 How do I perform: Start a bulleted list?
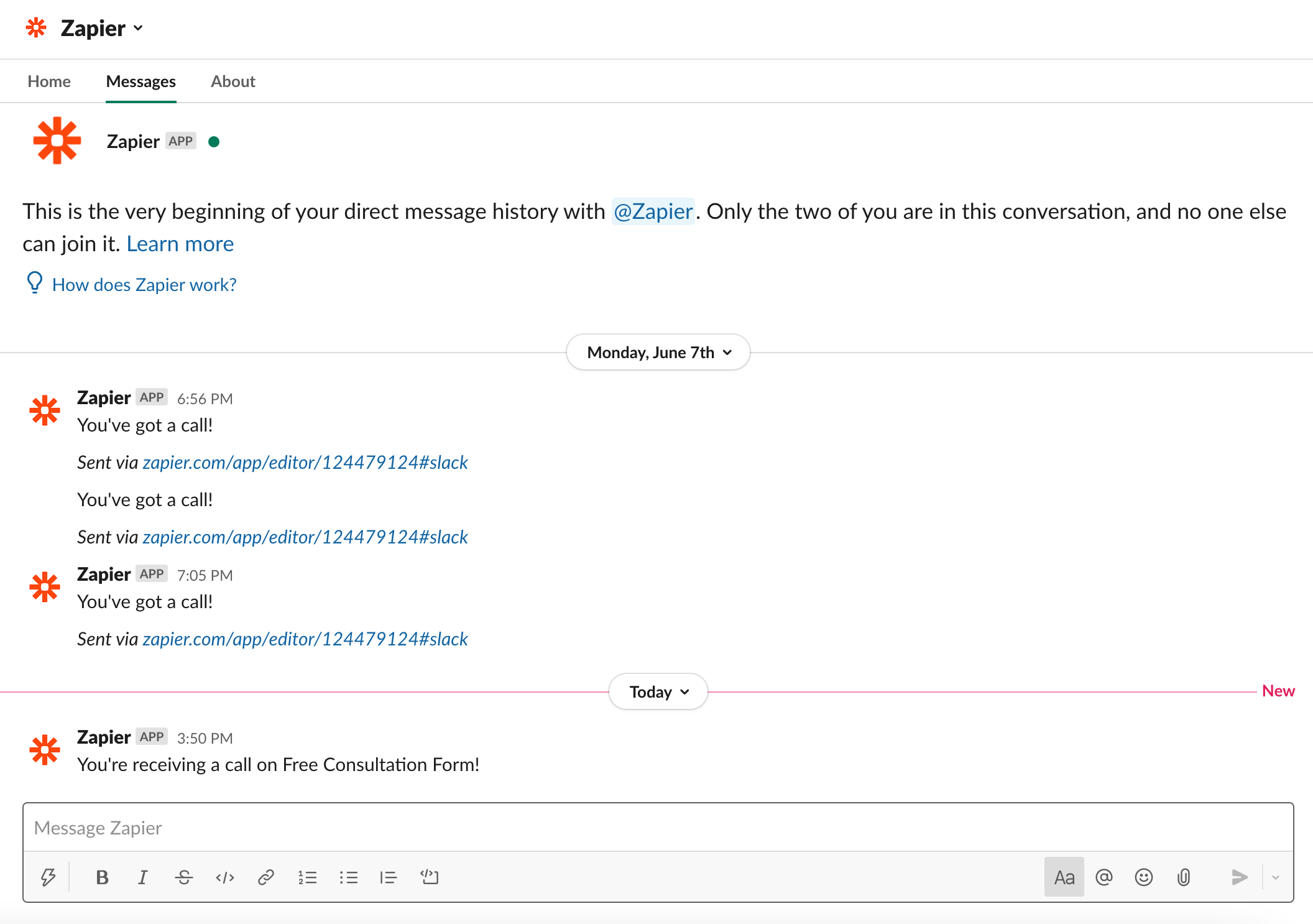tap(348, 877)
